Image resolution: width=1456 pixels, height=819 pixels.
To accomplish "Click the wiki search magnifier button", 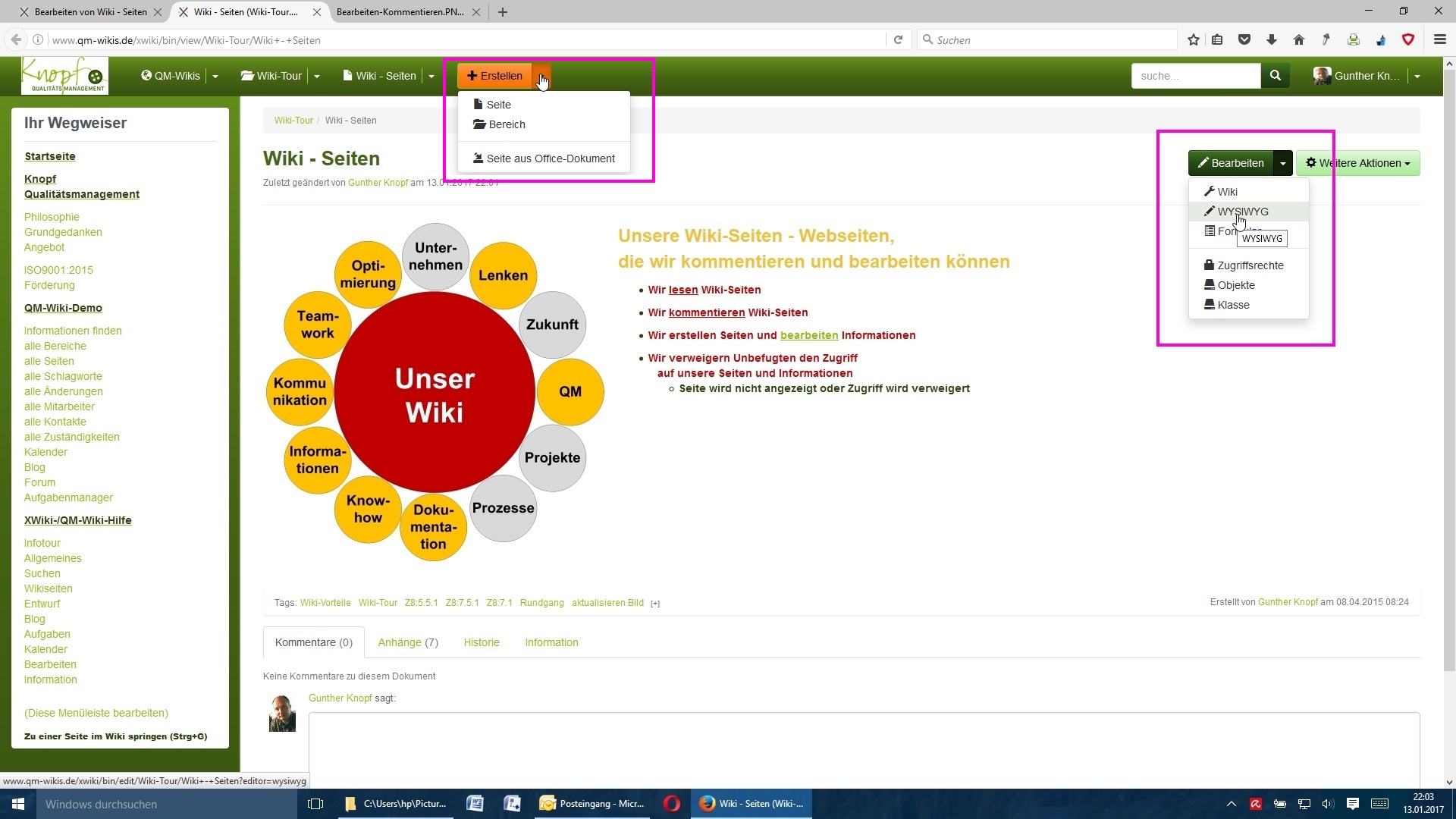I will (x=1275, y=76).
